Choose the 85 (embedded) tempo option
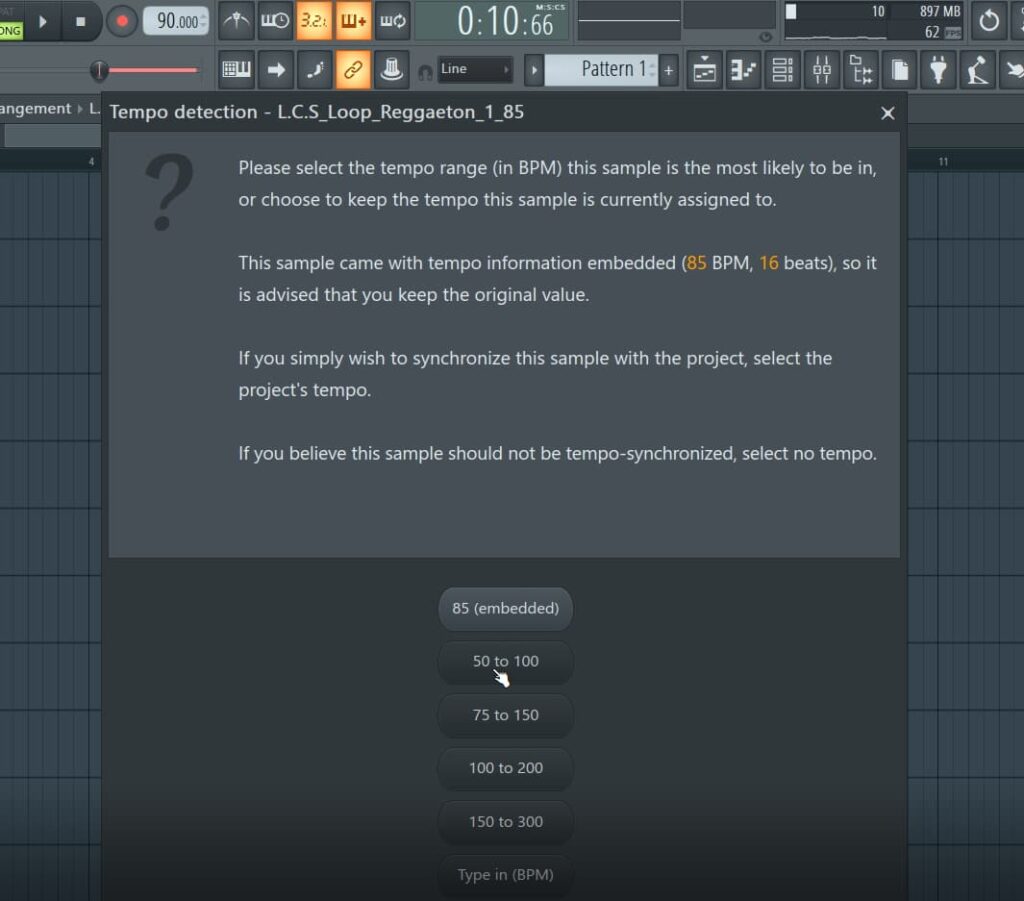The width and height of the screenshot is (1024, 901). pos(505,608)
